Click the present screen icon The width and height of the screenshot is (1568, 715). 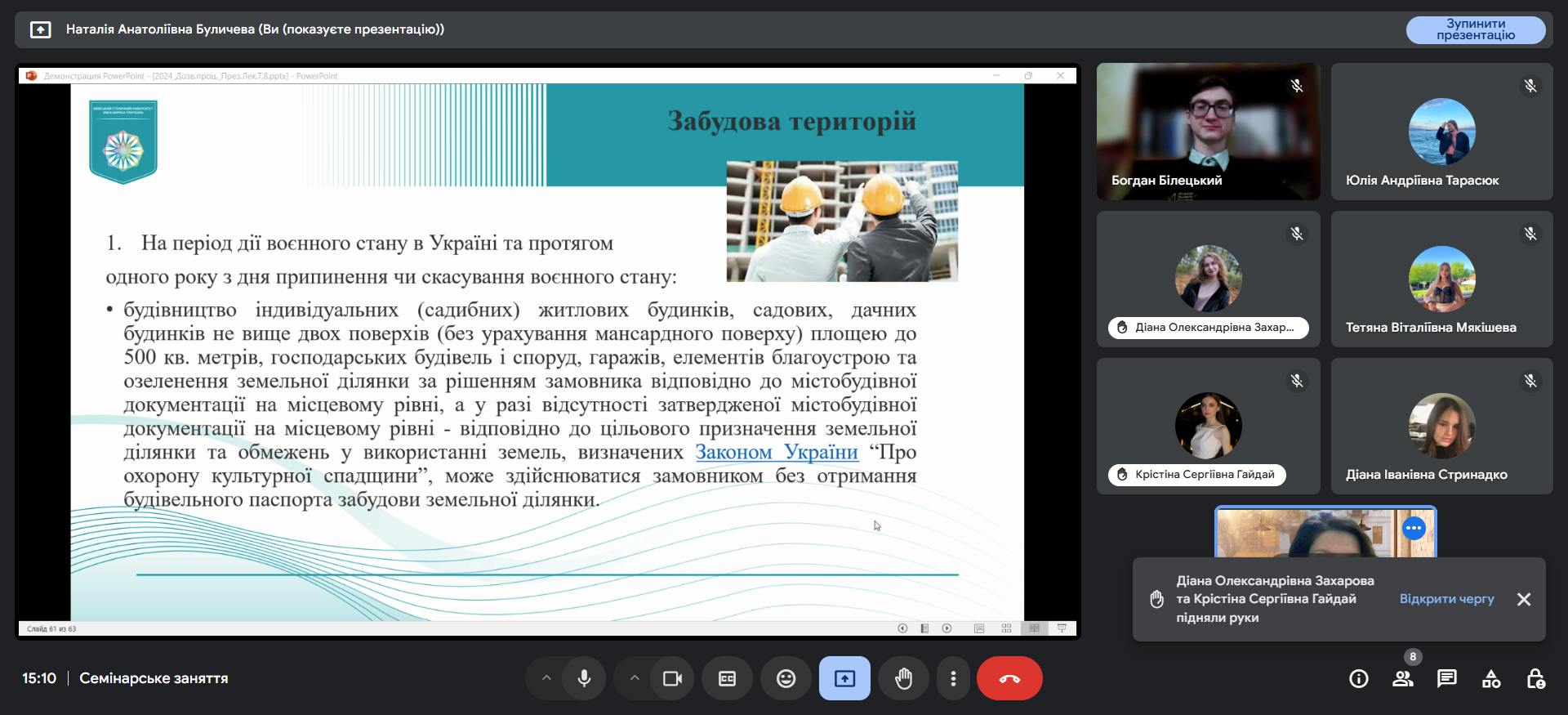pyautogui.click(x=844, y=678)
